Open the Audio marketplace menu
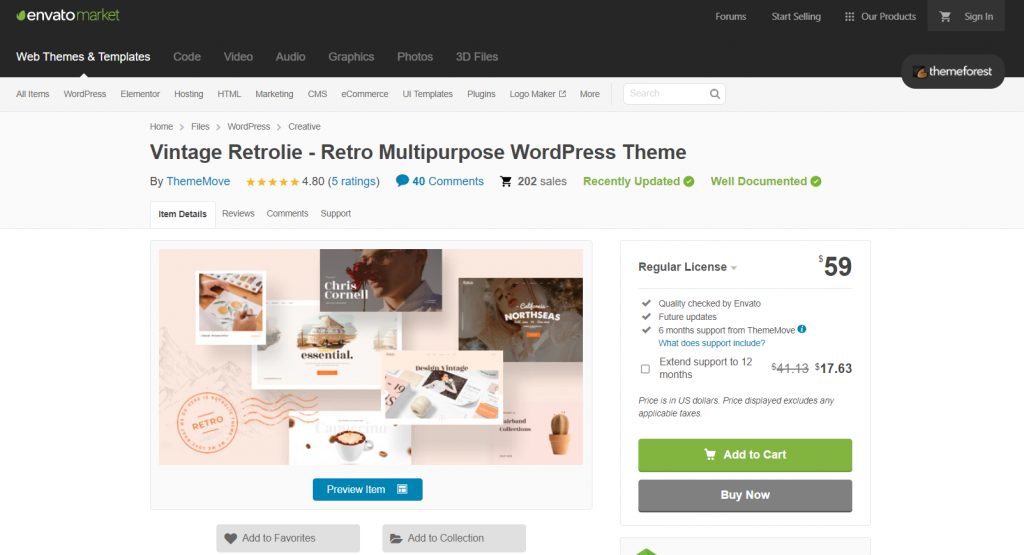The width and height of the screenshot is (1024, 555). point(290,57)
